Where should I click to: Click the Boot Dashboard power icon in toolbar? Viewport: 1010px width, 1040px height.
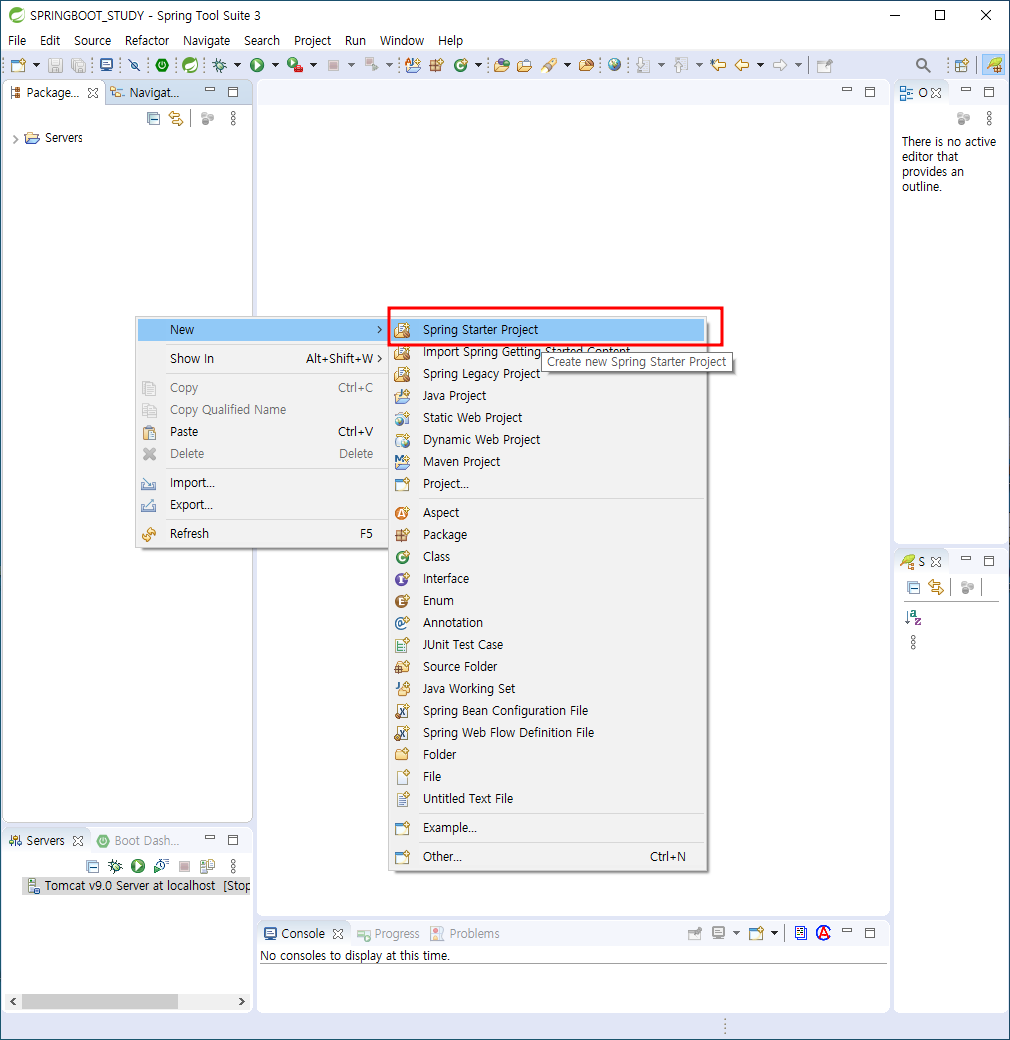[x=162, y=65]
